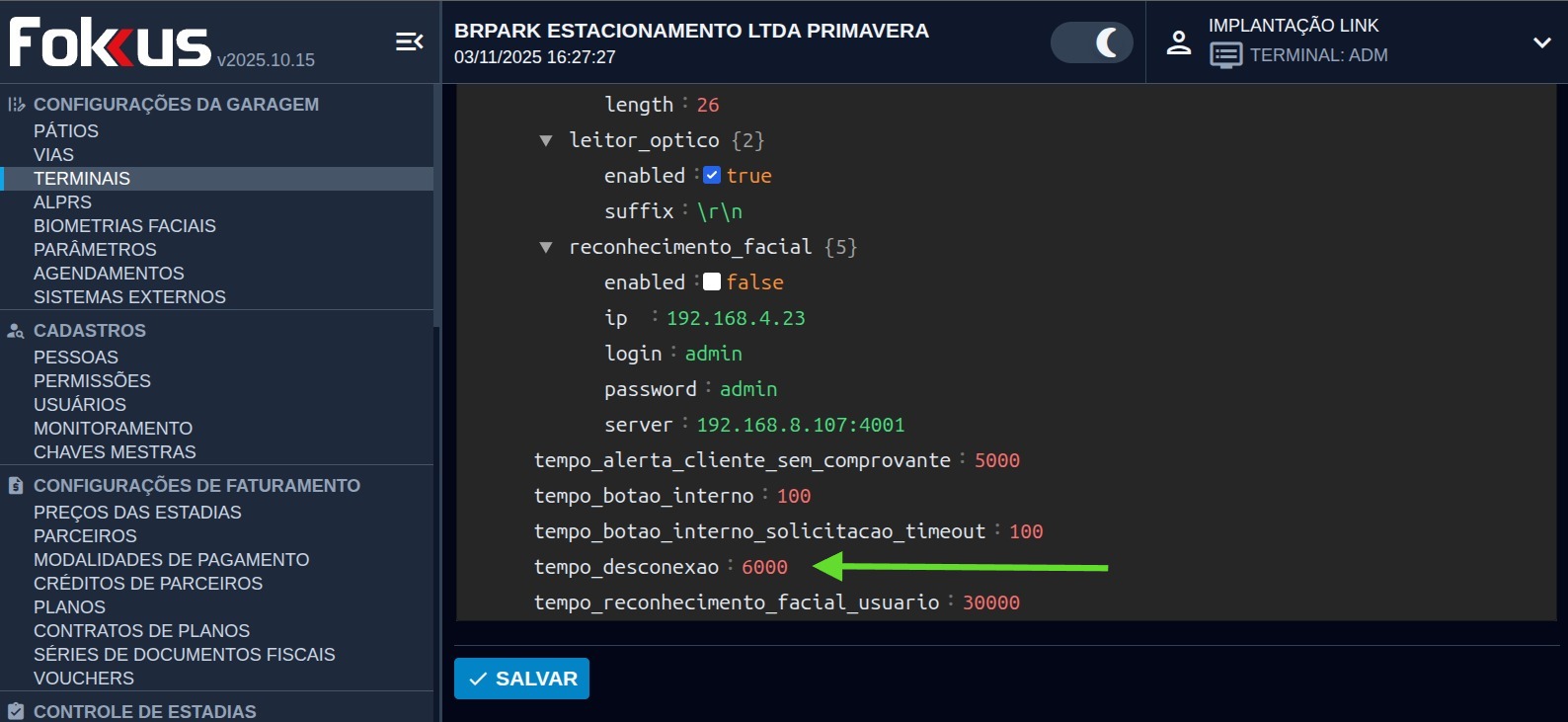Click the terminal icon next to TERMINAL: ADM
1568x722 pixels.
(x=1225, y=55)
